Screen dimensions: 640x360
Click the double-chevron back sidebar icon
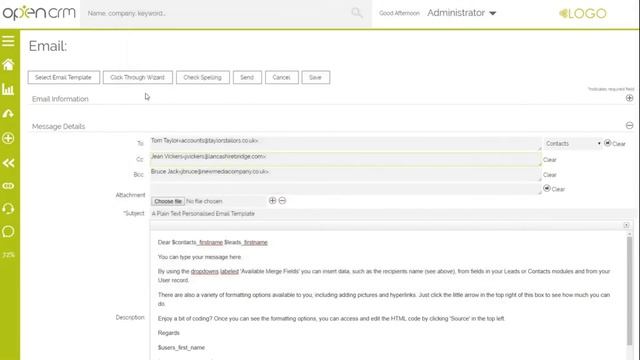point(8,163)
